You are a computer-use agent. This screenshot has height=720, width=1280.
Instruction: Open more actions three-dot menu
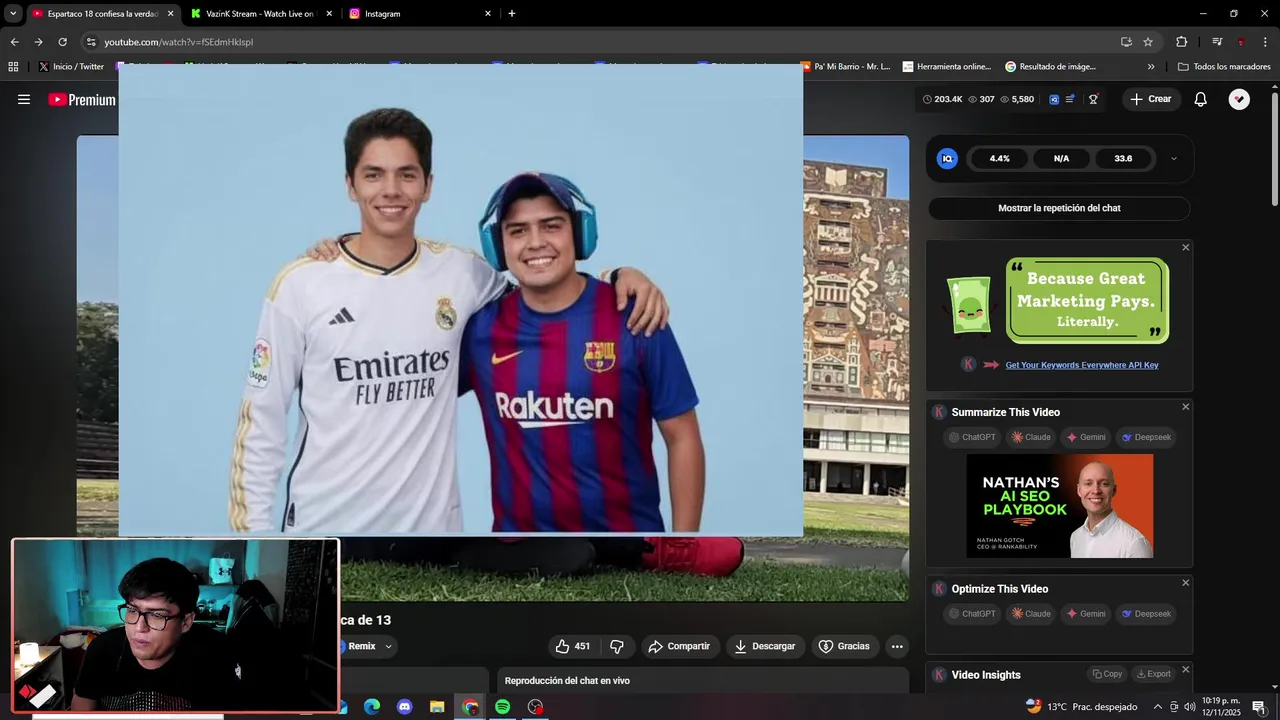tap(897, 646)
